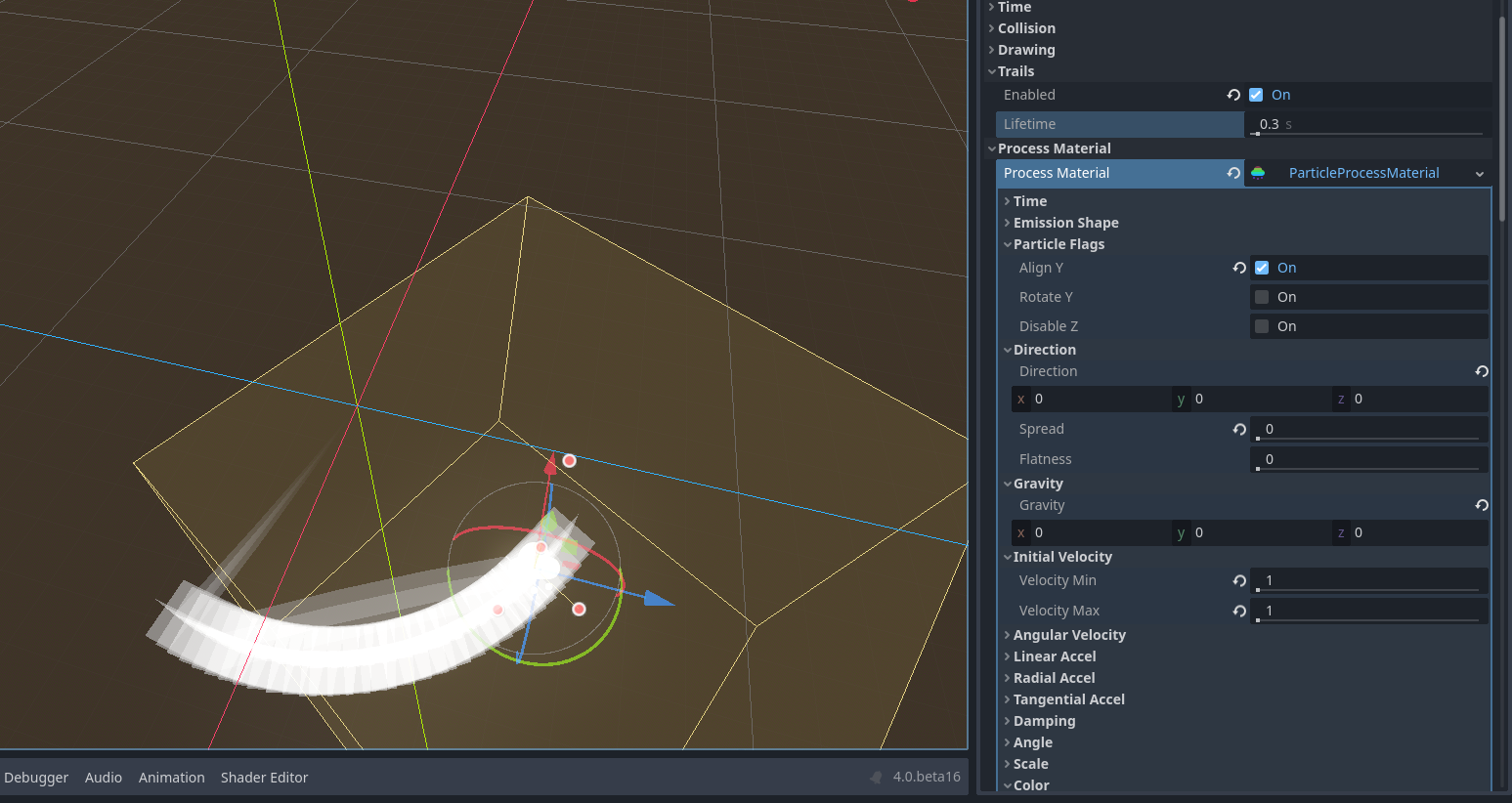Open the Debugger panel

pos(36,777)
